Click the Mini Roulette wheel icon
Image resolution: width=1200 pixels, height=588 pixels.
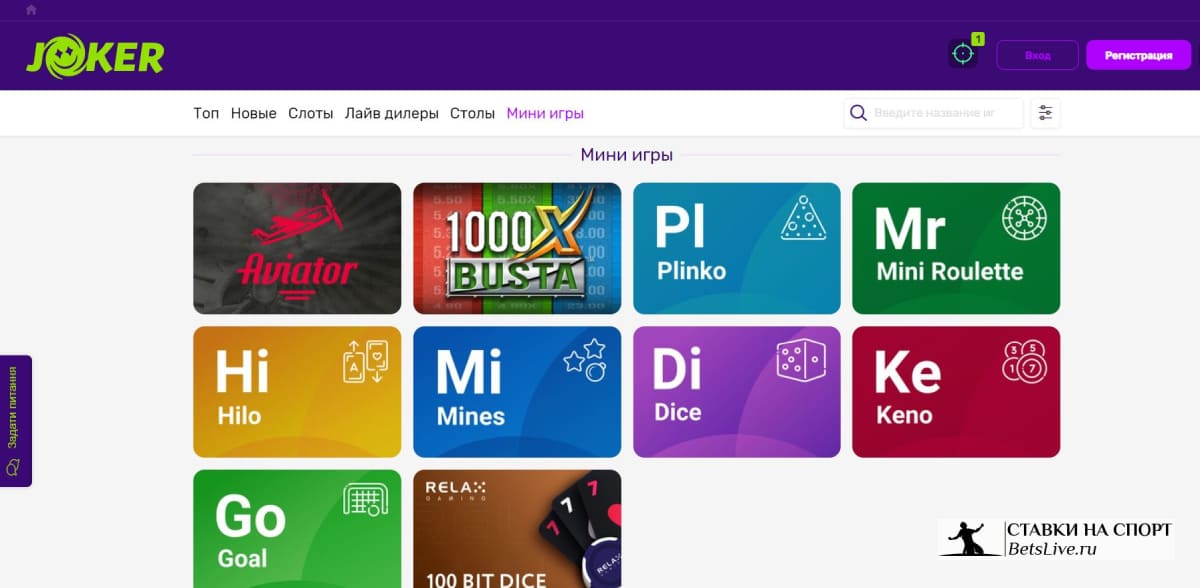1024,217
